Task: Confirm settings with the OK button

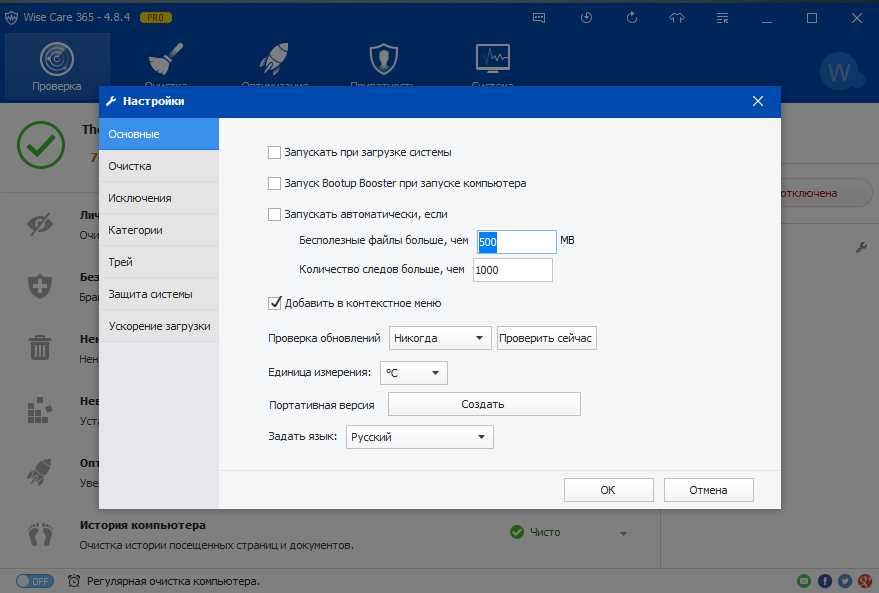Action: tap(609, 490)
